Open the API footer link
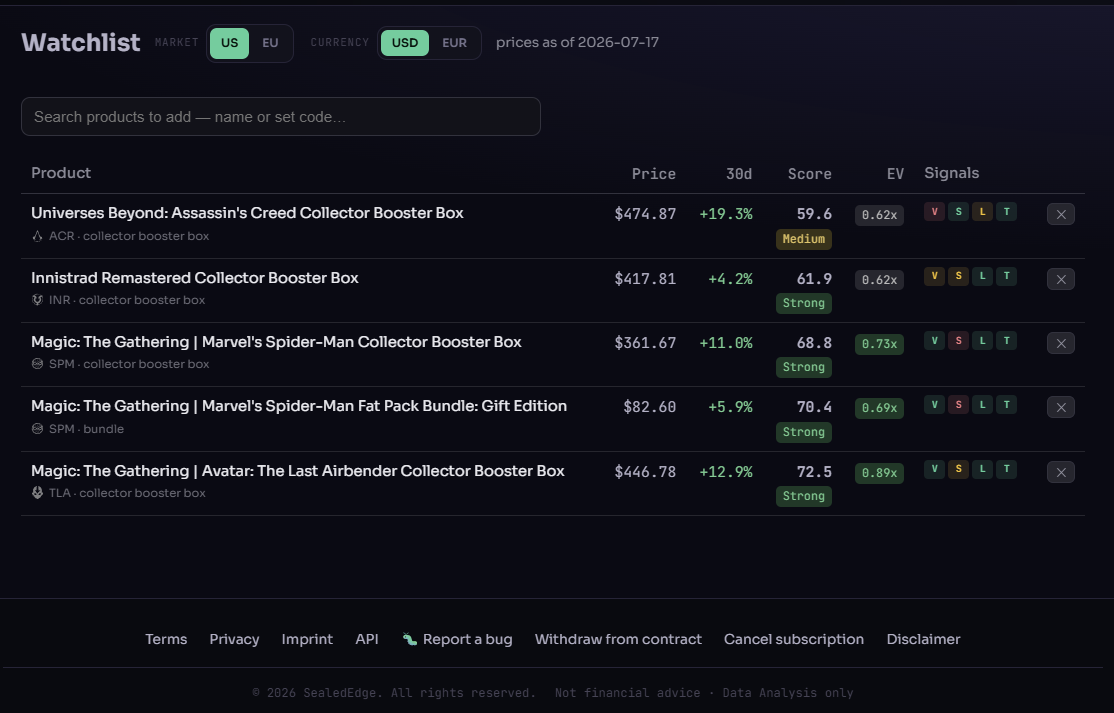 click(x=367, y=639)
